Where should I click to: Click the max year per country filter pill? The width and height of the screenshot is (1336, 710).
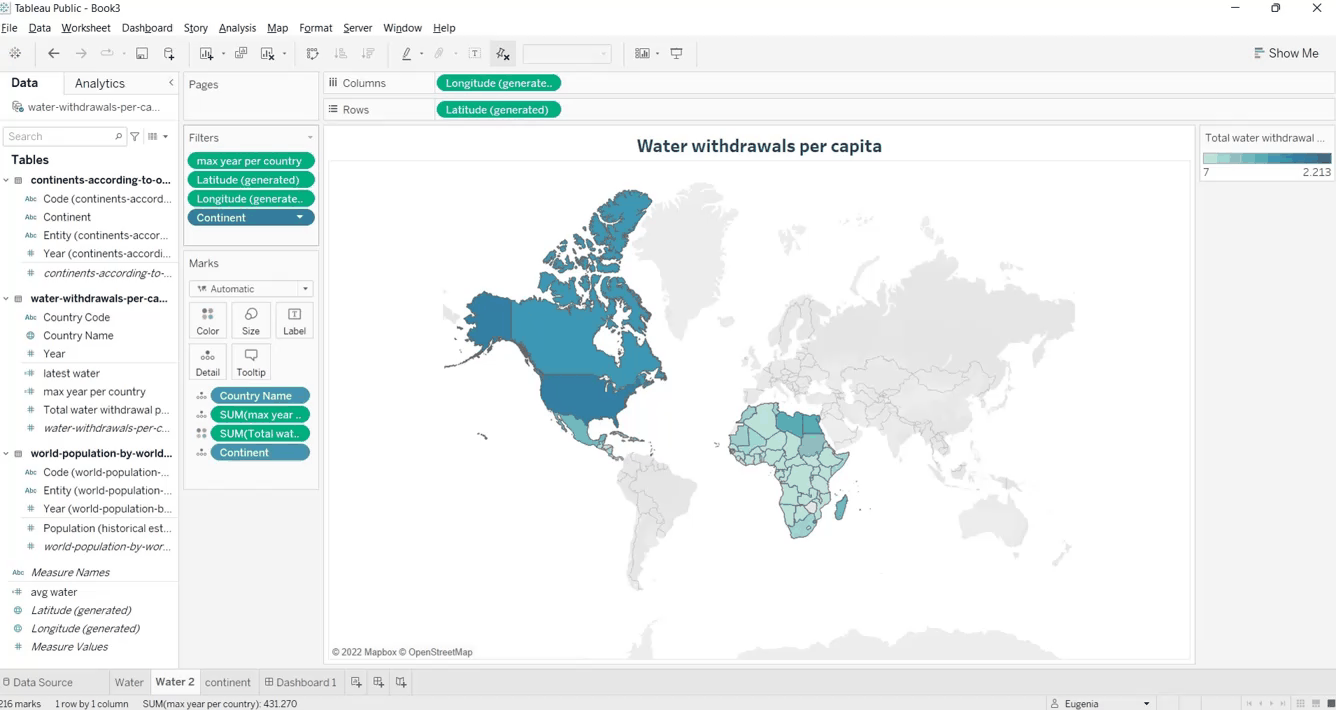coord(251,161)
